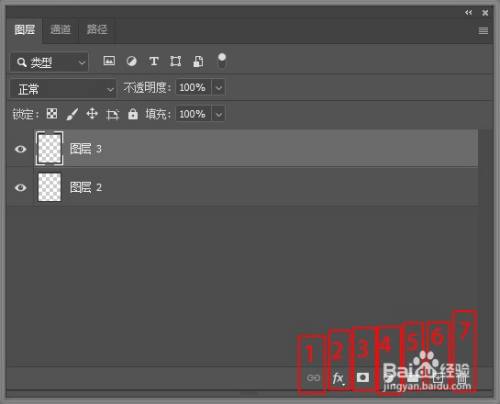Expand the 不透明度 opacity slider arrow
This screenshot has height=404, width=500.
pyautogui.click(x=219, y=88)
